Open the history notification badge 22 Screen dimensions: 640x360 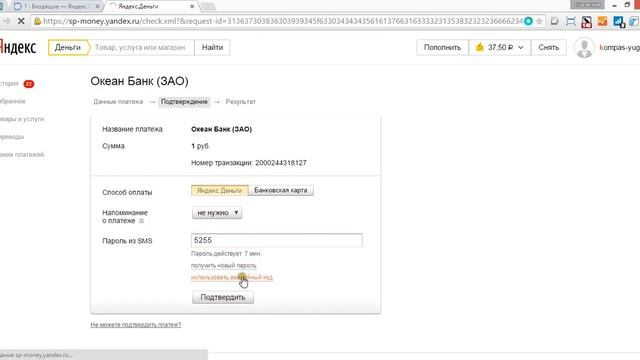(29, 84)
